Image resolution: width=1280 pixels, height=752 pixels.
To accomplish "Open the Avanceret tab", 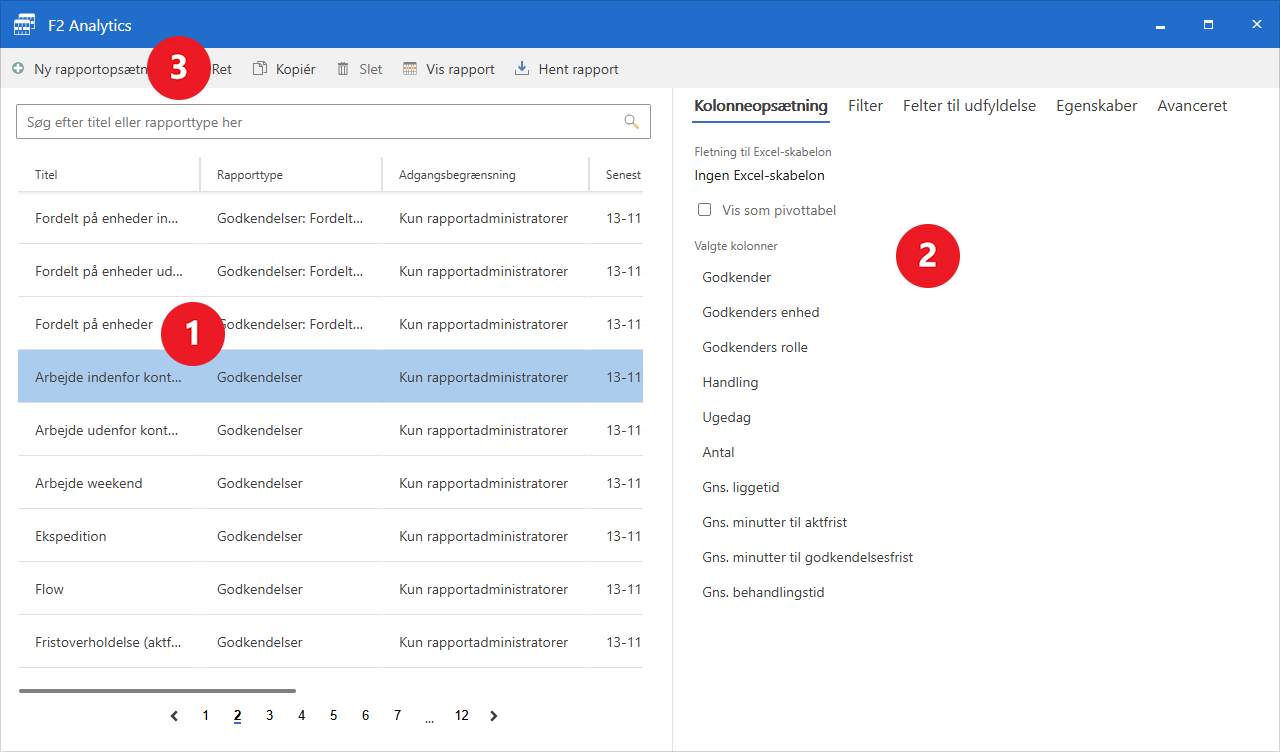I will tap(1192, 106).
